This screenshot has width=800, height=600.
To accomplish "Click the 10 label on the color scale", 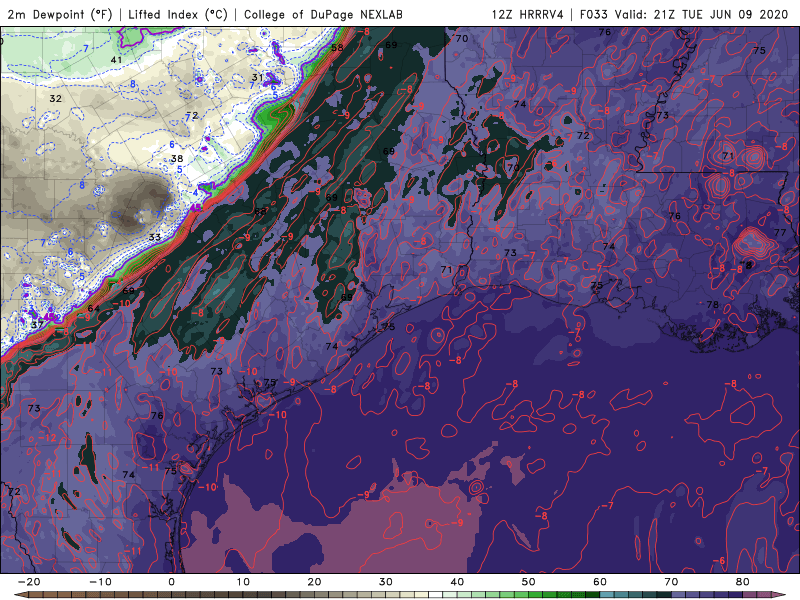I will point(243,582).
